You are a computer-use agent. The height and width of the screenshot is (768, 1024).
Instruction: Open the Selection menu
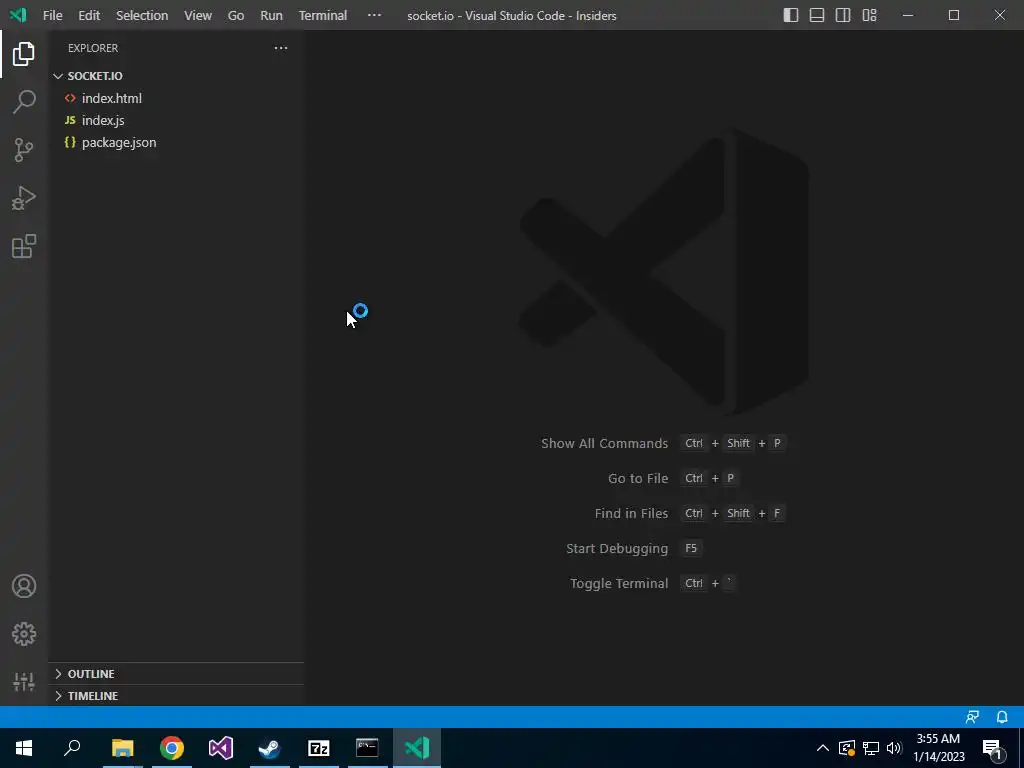coord(142,15)
